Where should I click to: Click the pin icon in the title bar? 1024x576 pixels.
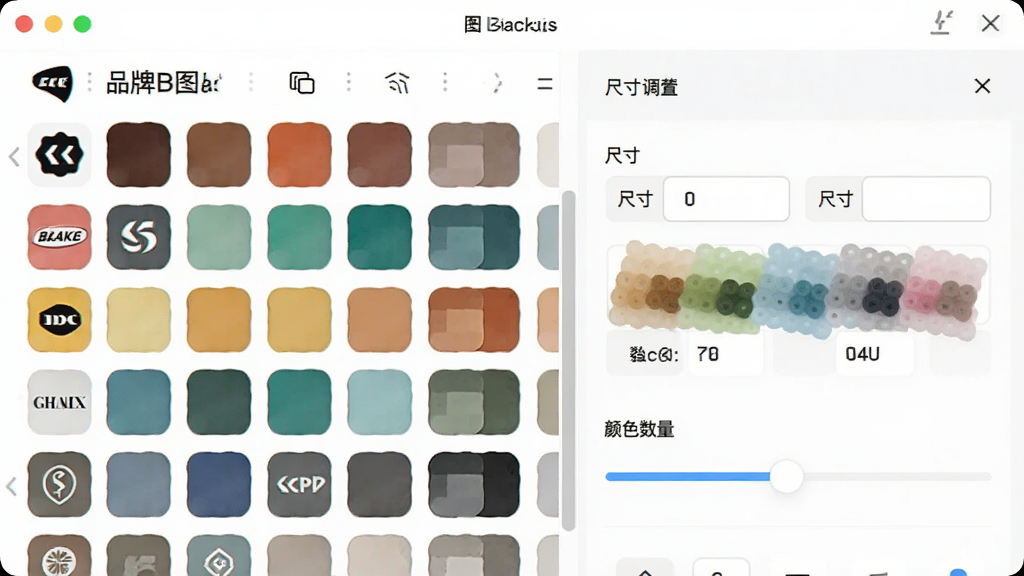pyautogui.click(x=942, y=24)
